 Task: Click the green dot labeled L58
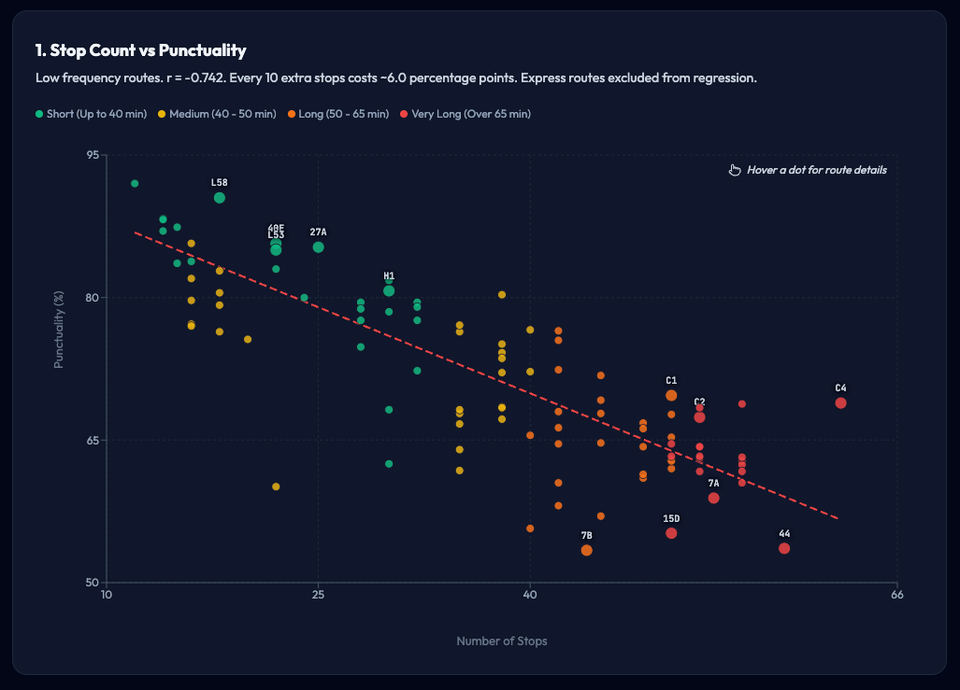click(x=219, y=198)
